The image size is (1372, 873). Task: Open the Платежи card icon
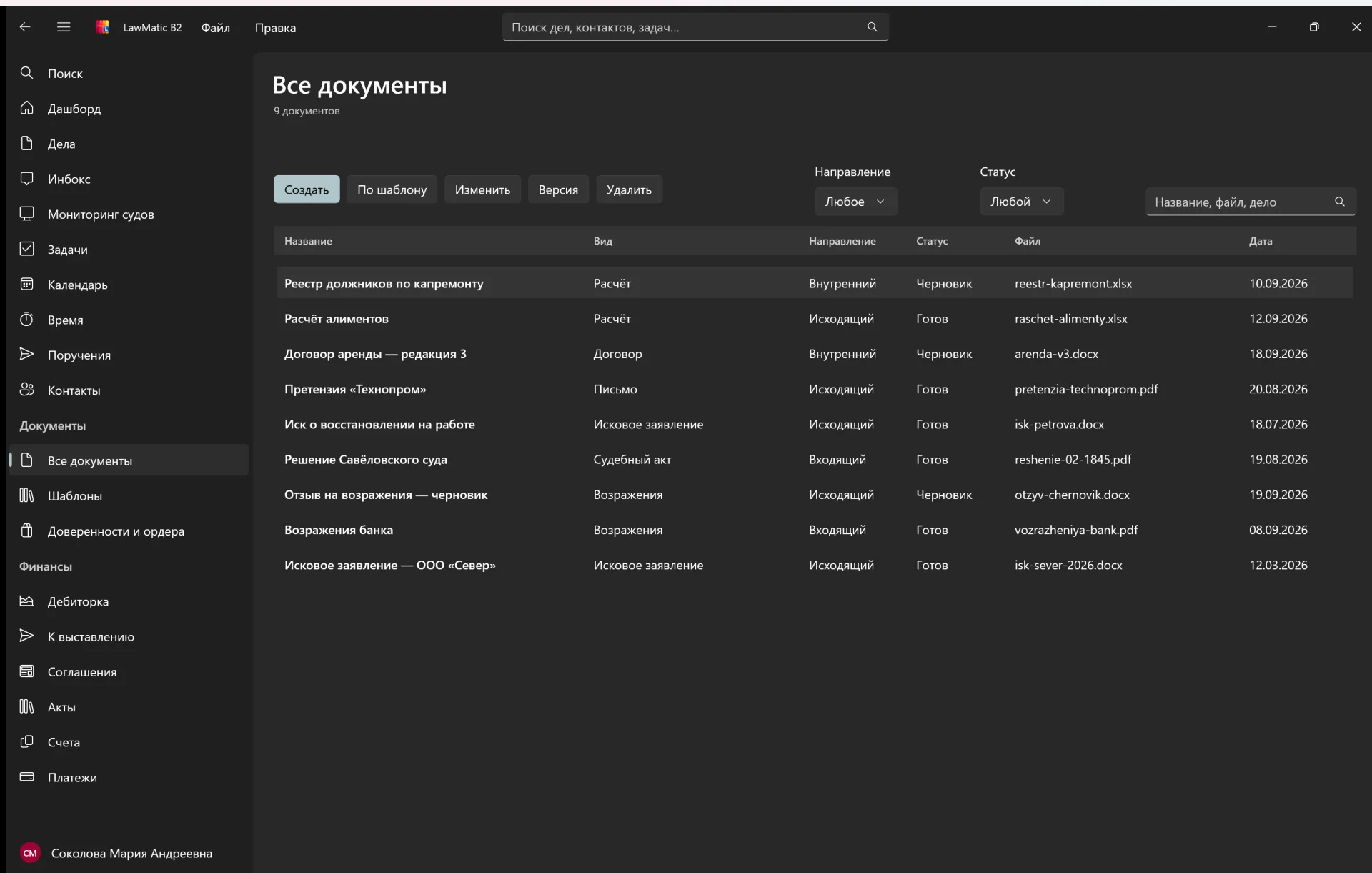click(26, 776)
